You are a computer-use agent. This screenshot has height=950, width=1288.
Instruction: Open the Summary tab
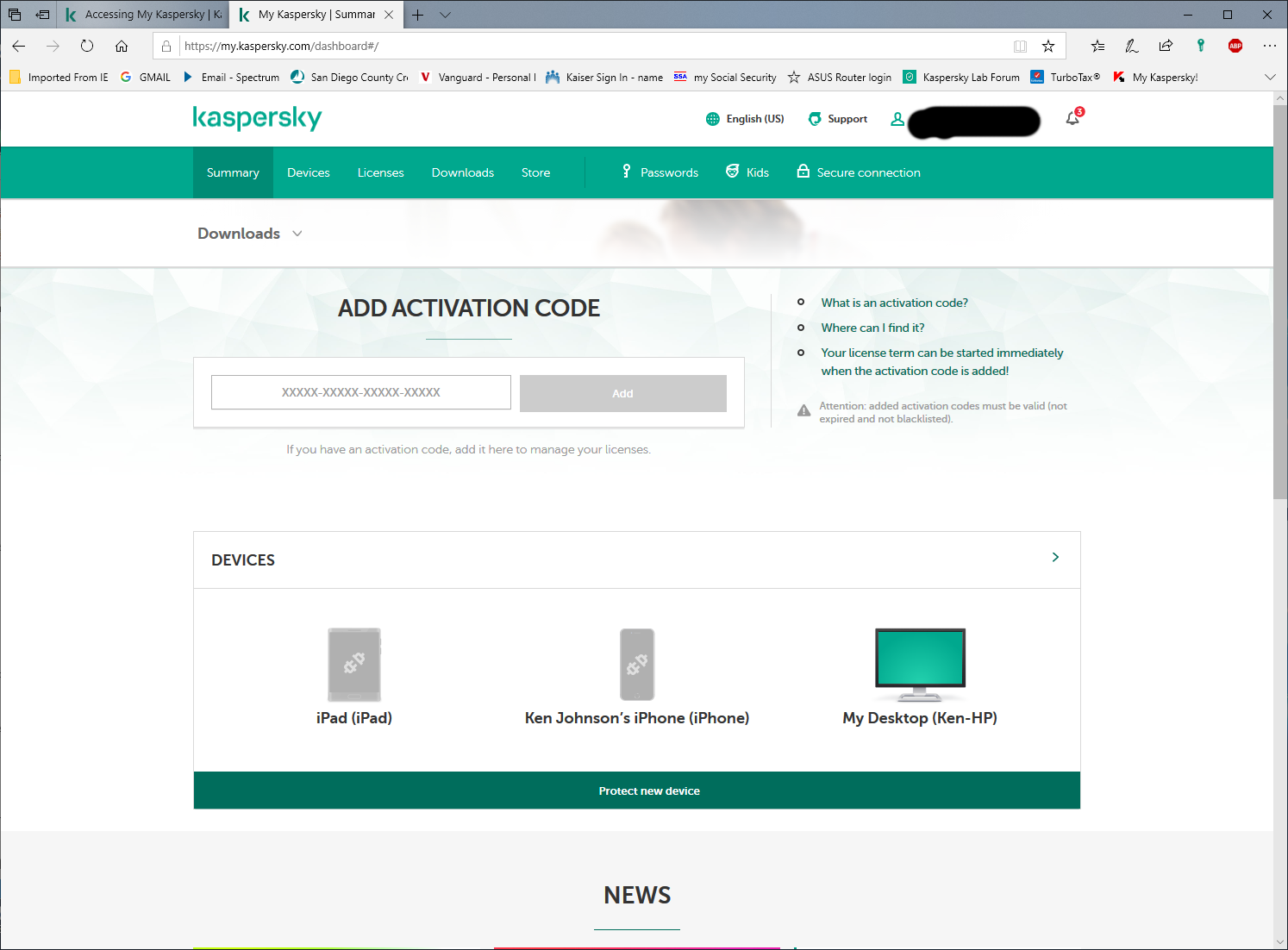[x=233, y=172]
